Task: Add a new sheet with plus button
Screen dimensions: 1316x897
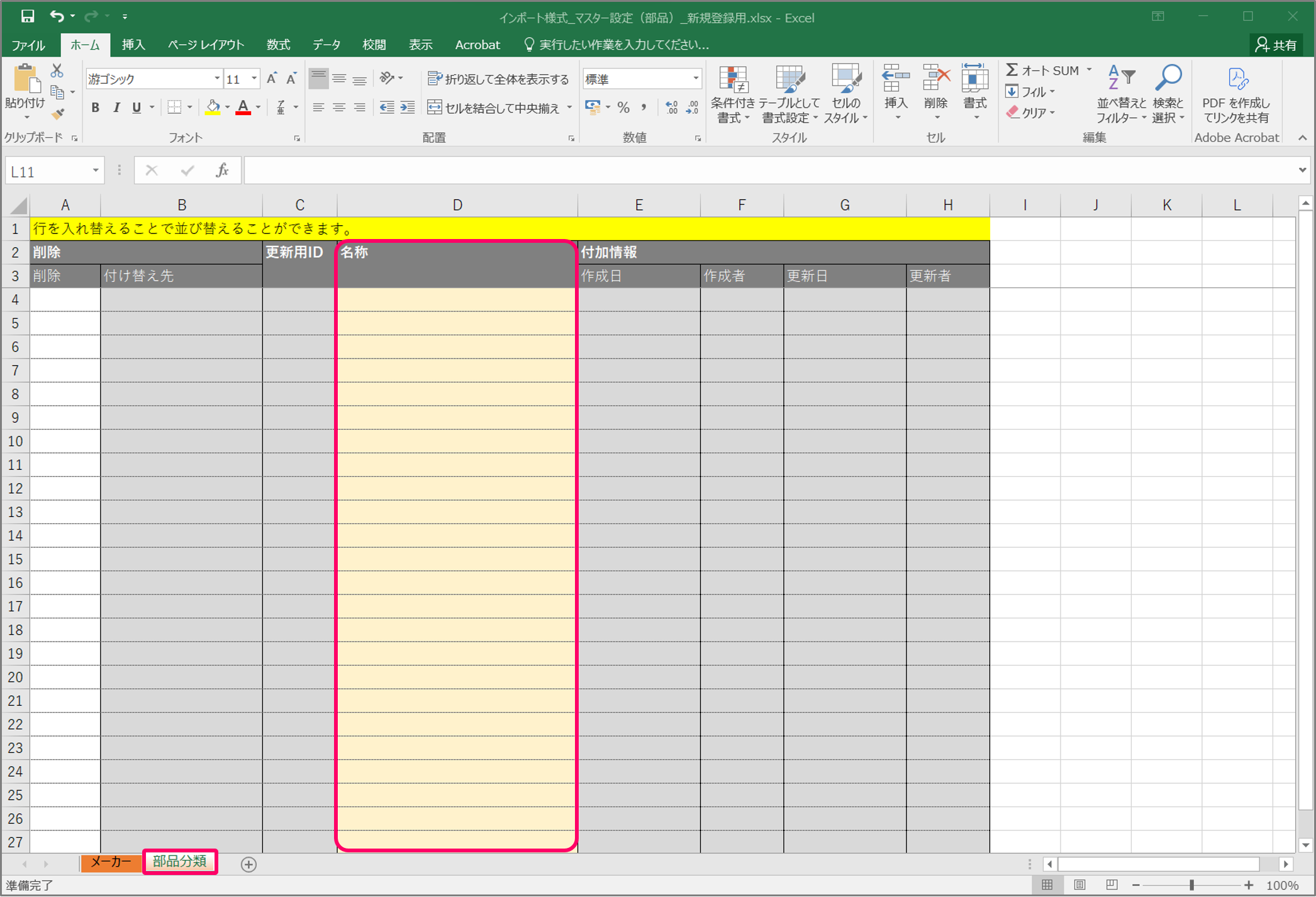Action: coord(248,864)
